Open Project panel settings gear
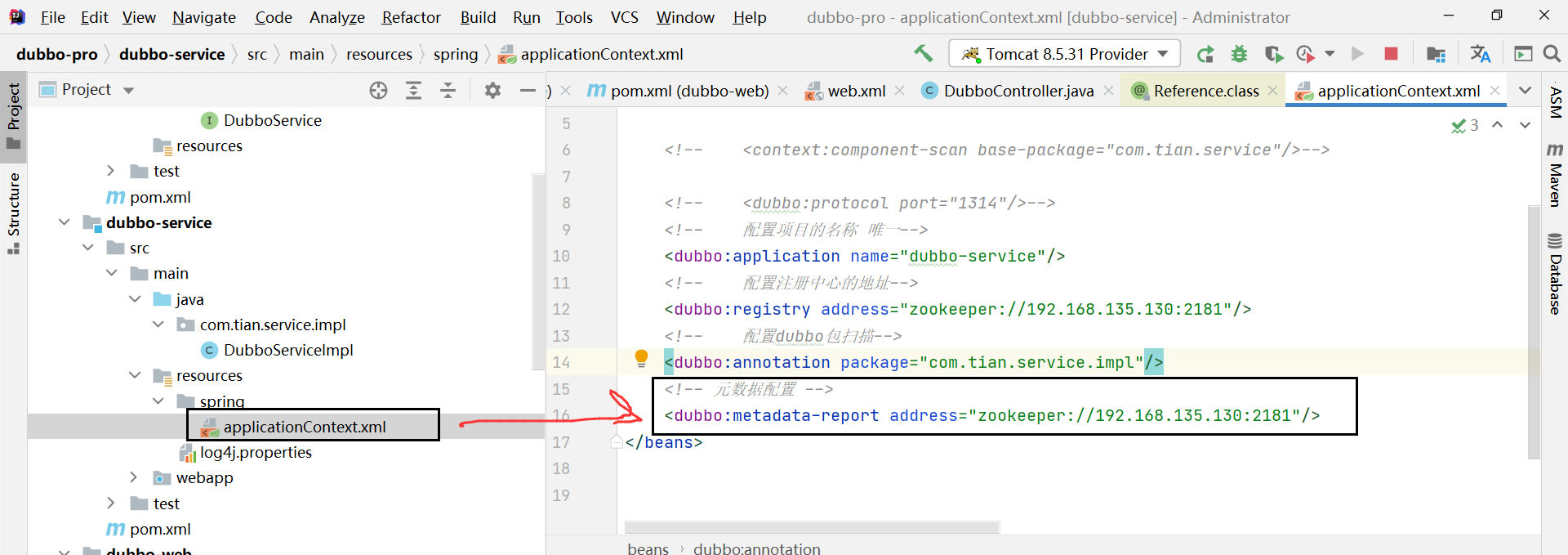This screenshot has width=1568, height=555. pyautogui.click(x=492, y=91)
